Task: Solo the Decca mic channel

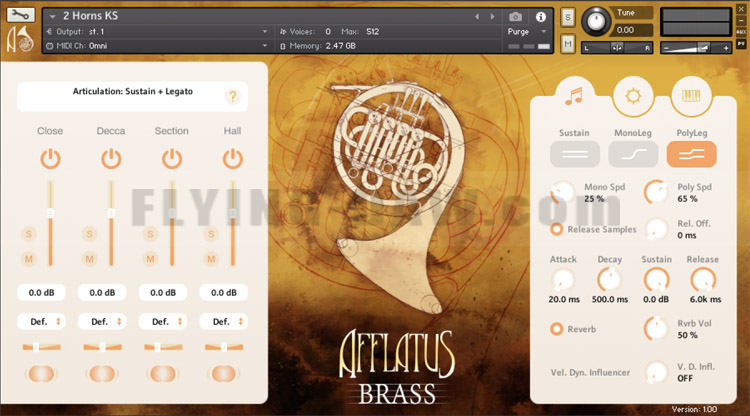Action: click(x=89, y=234)
